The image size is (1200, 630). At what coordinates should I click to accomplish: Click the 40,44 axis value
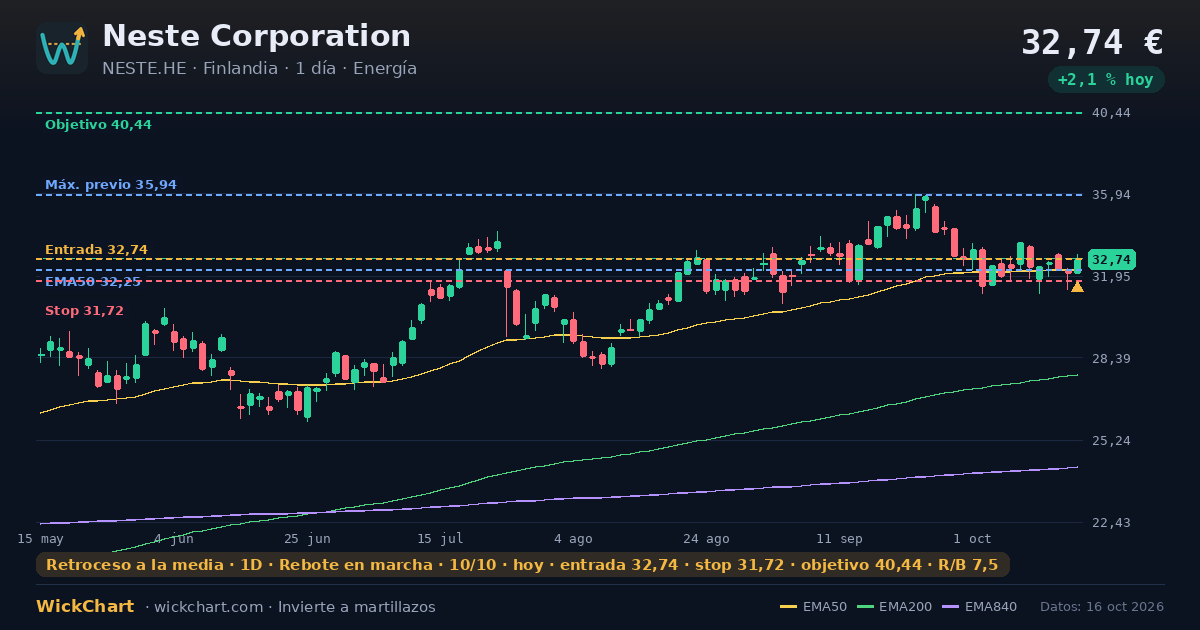(x=1111, y=113)
